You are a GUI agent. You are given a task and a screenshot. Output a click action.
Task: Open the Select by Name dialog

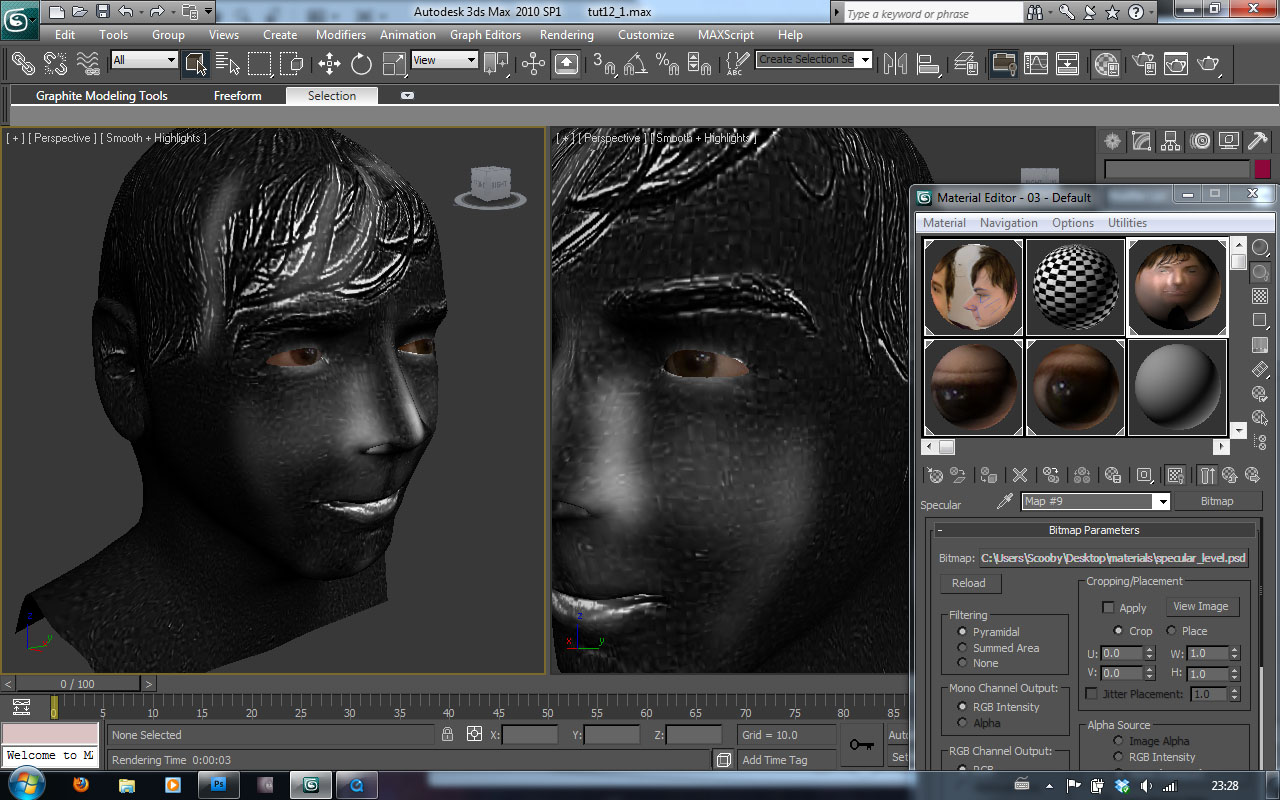226,64
